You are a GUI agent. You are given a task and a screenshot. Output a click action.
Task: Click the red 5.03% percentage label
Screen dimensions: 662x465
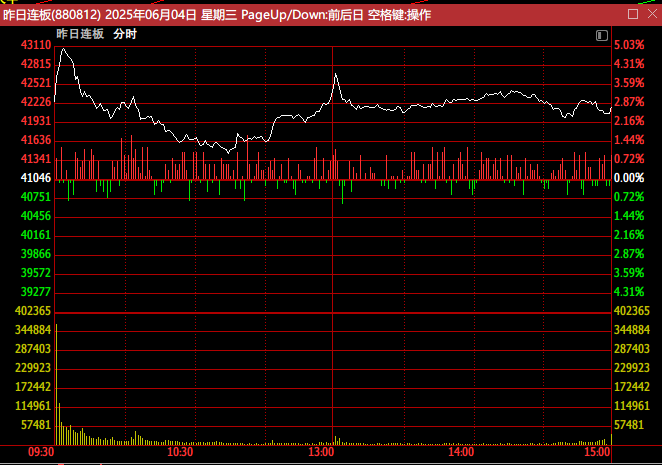(x=629, y=46)
